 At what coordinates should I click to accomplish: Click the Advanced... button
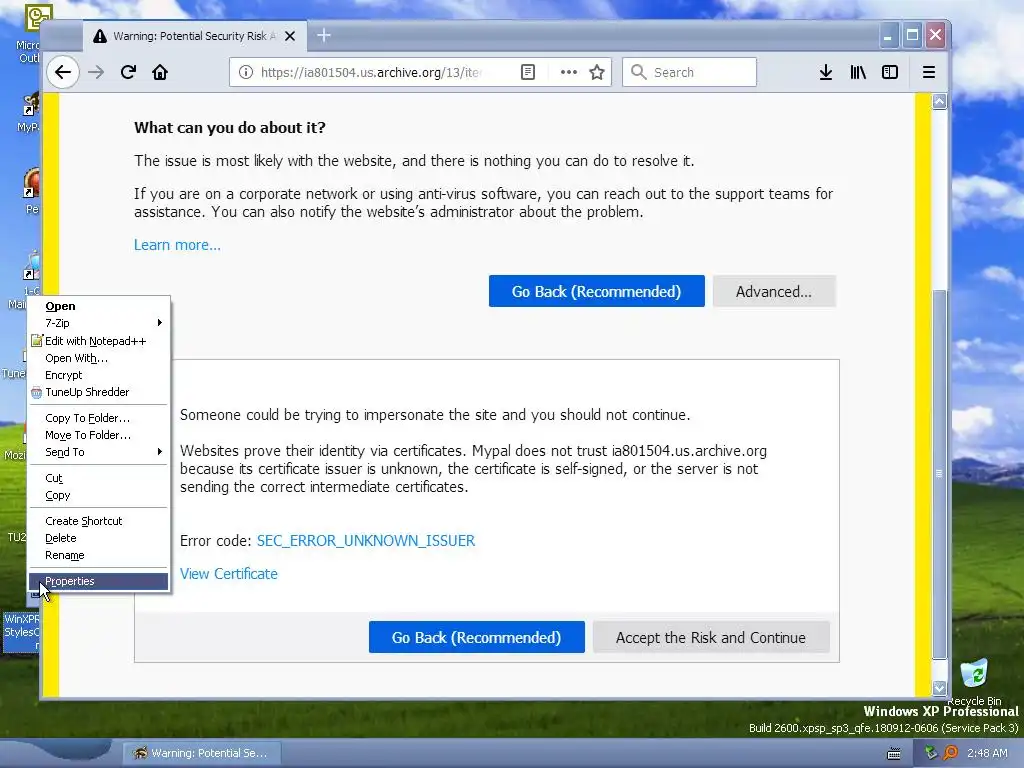pyautogui.click(x=774, y=291)
